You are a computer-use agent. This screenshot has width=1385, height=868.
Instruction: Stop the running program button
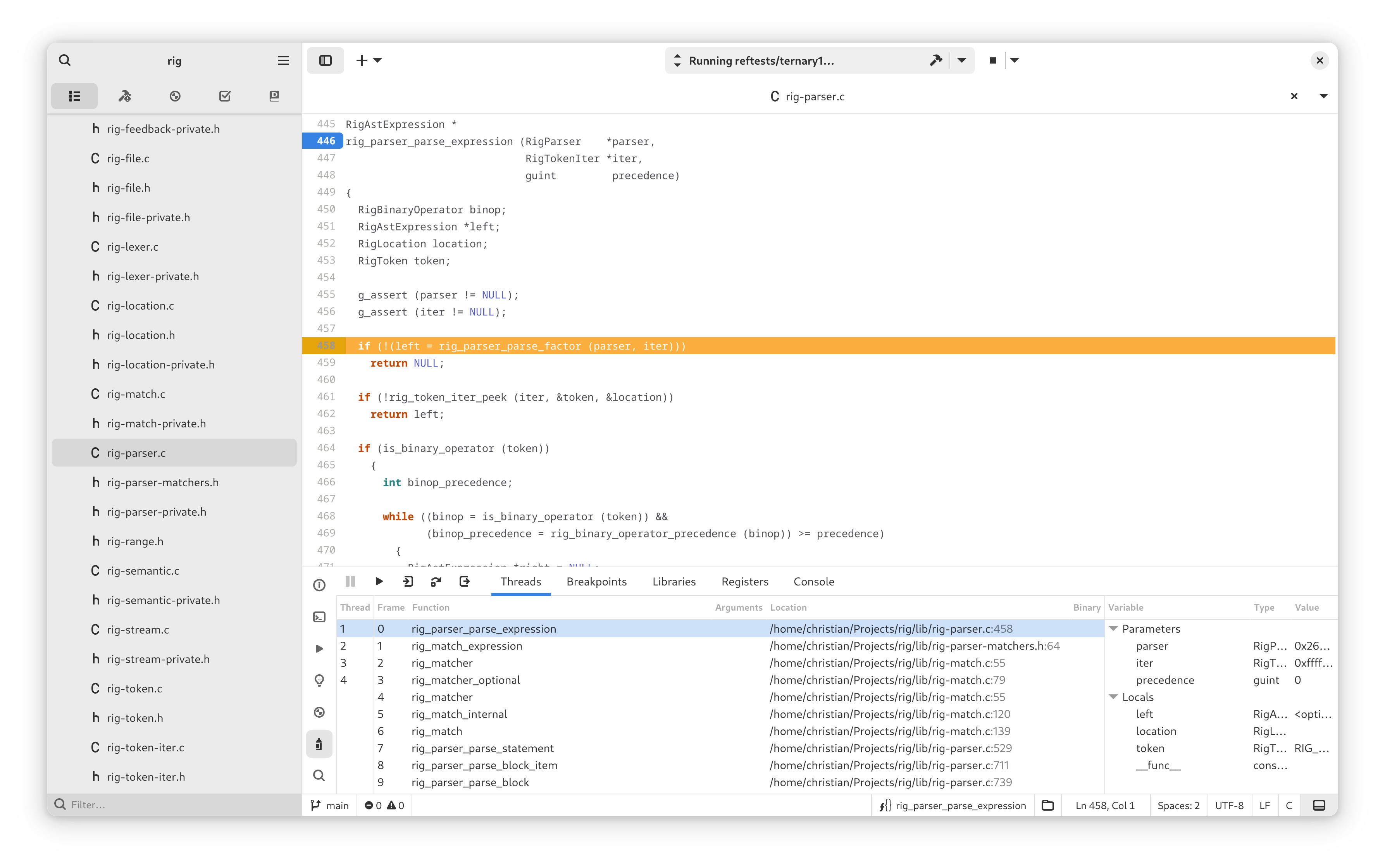point(992,60)
